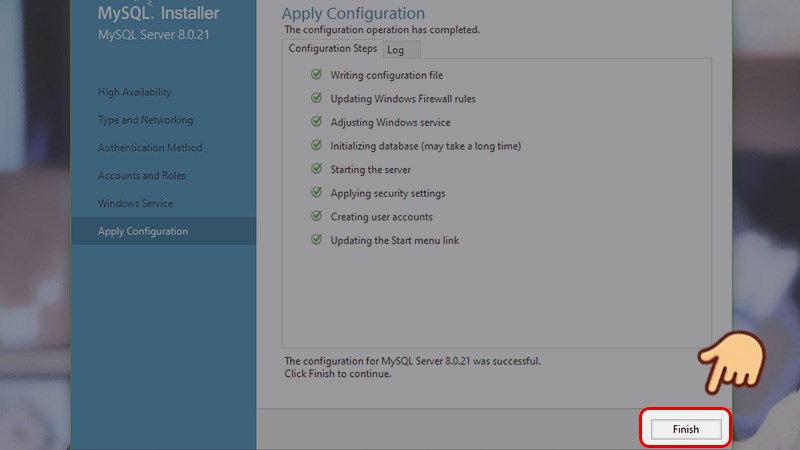Go to High Availability step in sidebar
Viewport: 800px width, 450px height.
tap(134, 92)
